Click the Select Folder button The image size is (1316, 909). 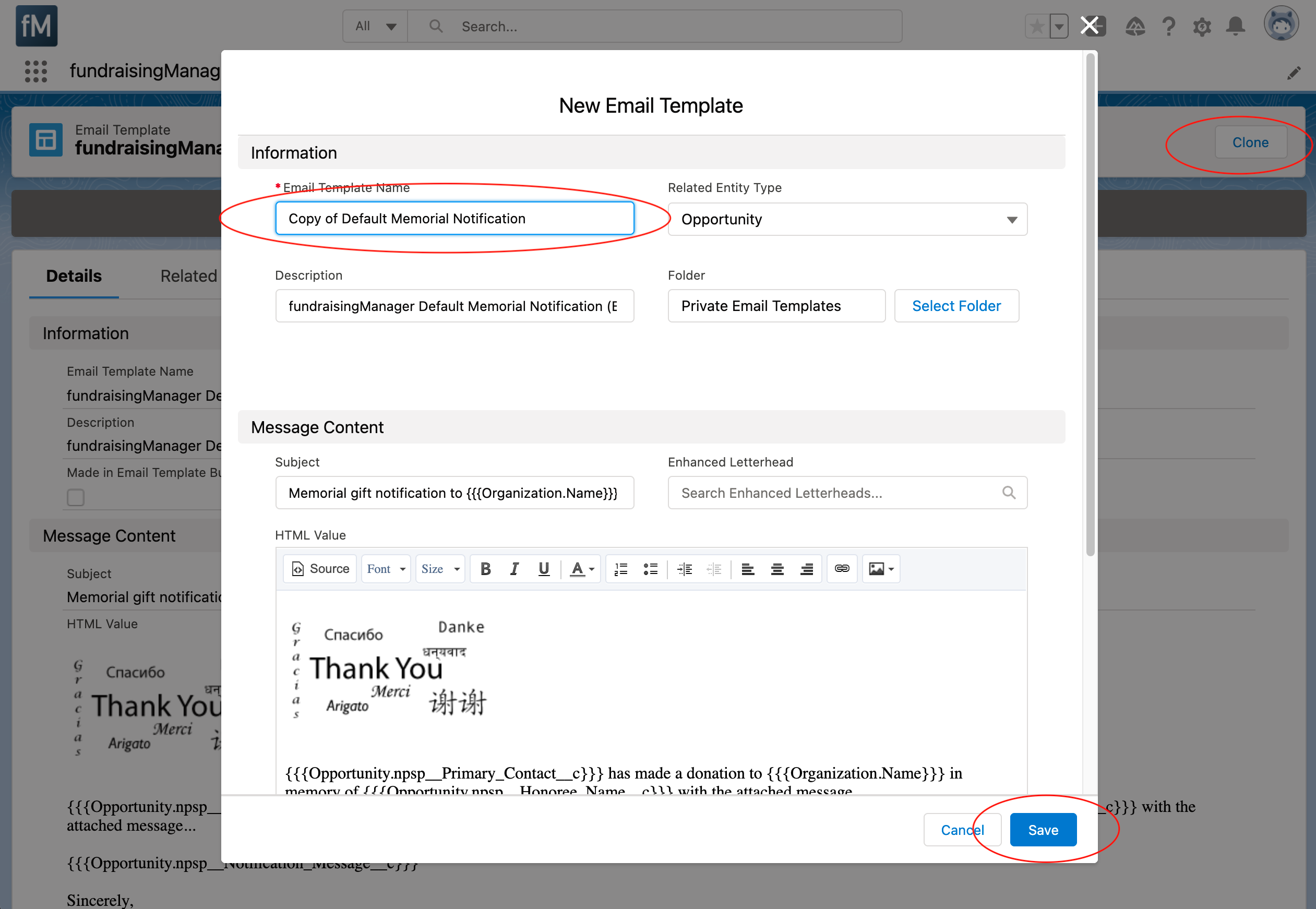click(955, 306)
